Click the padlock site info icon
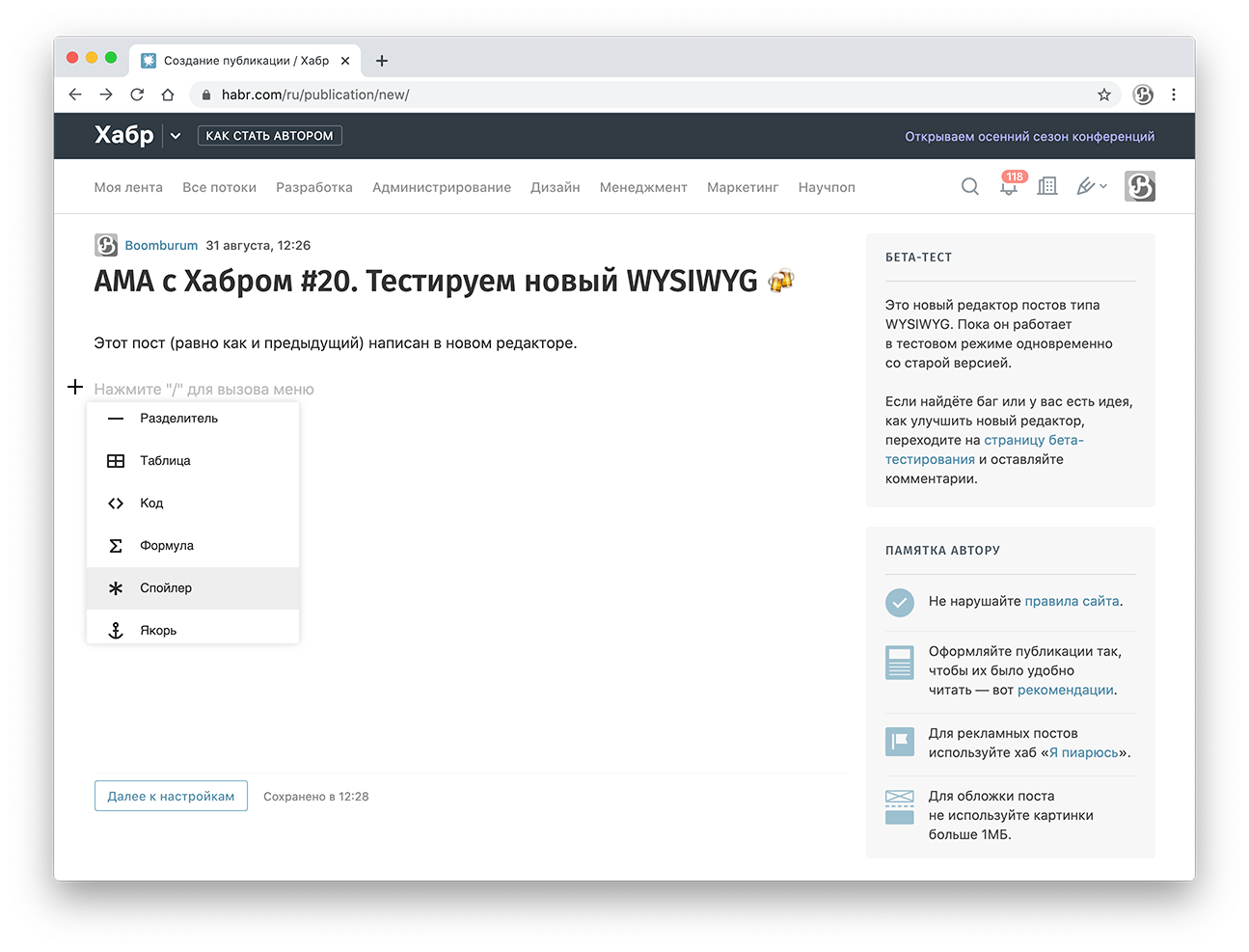This screenshot has height=952, width=1249. tap(205, 95)
